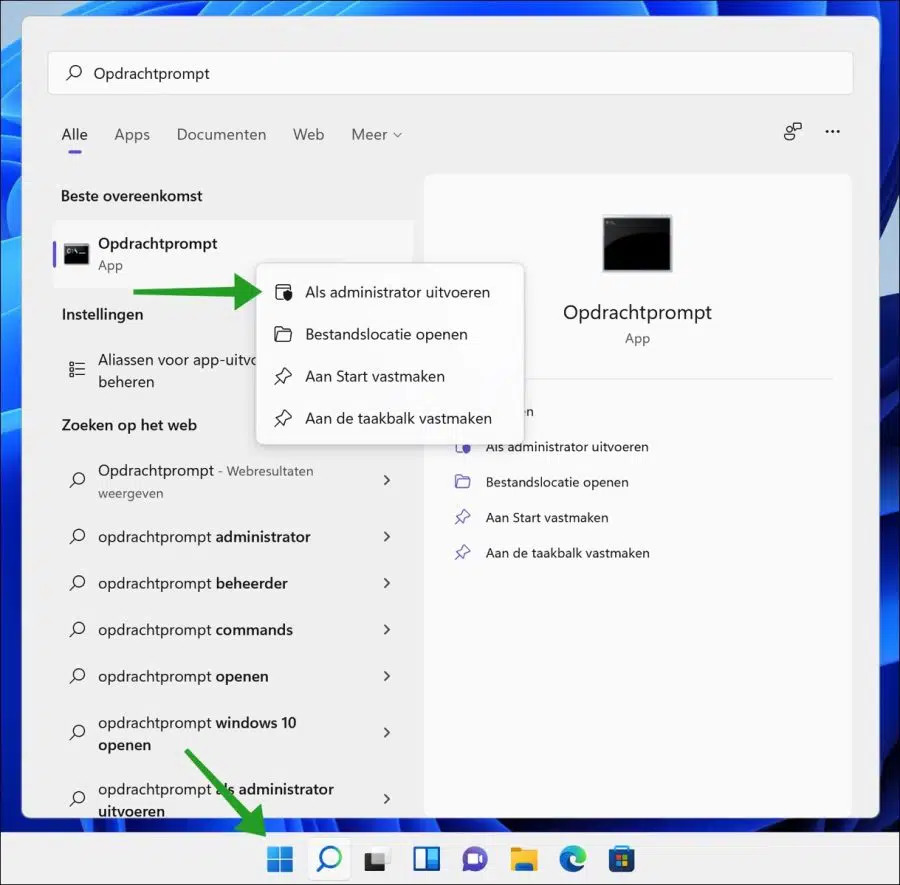Expand the Meer dropdown
This screenshot has height=885, width=900.
pyautogui.click(x=377, y=134)
